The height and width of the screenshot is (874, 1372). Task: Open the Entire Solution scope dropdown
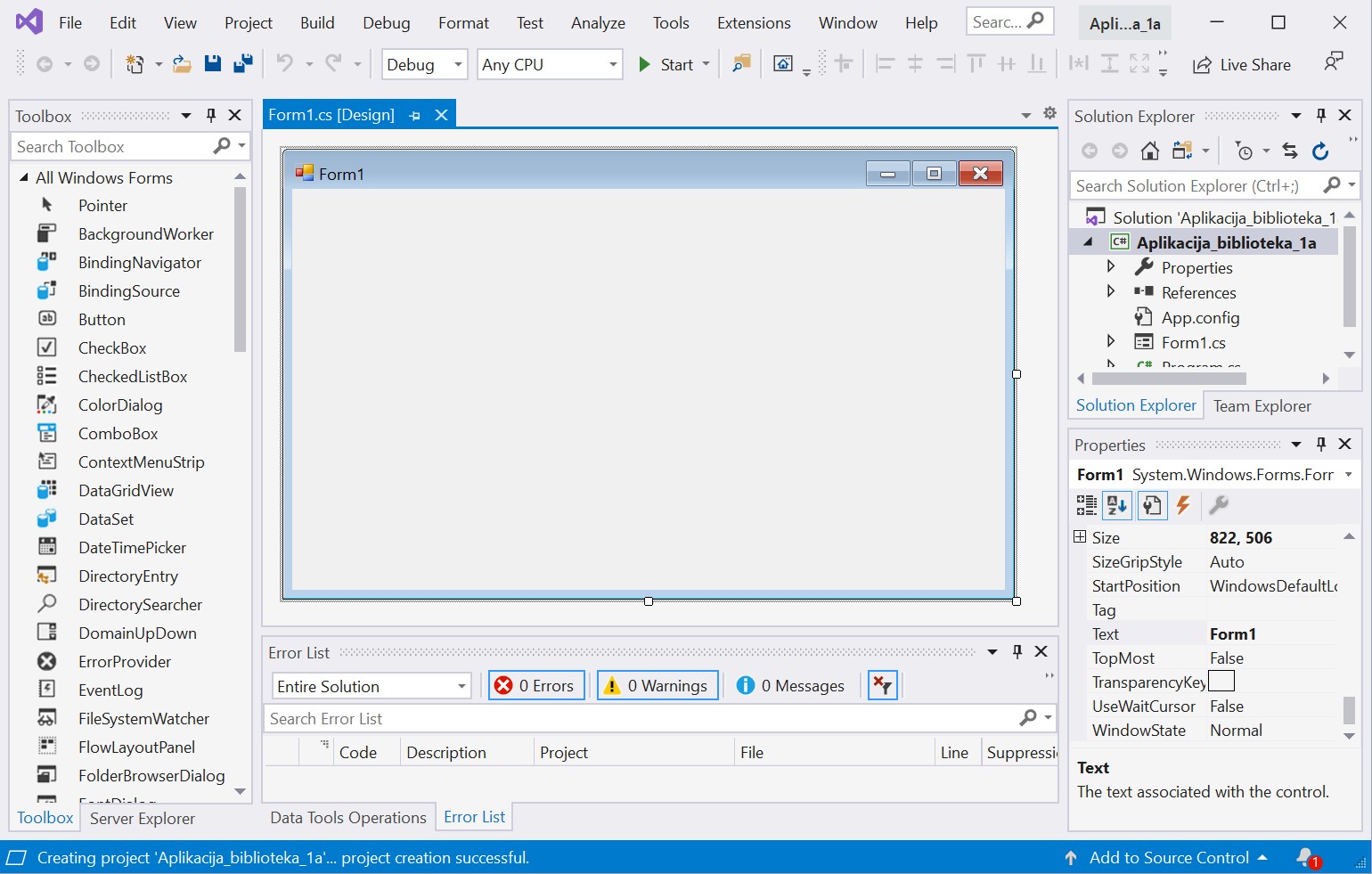pyautogui.click(x=372, y=686)
